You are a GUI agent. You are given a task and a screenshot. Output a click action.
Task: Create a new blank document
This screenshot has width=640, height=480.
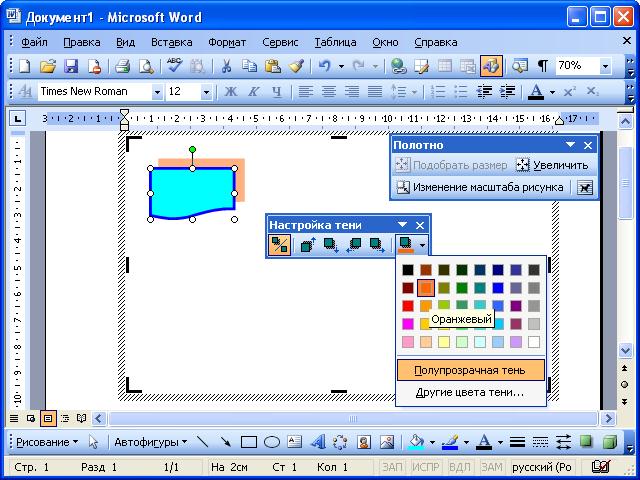(24, 66)
